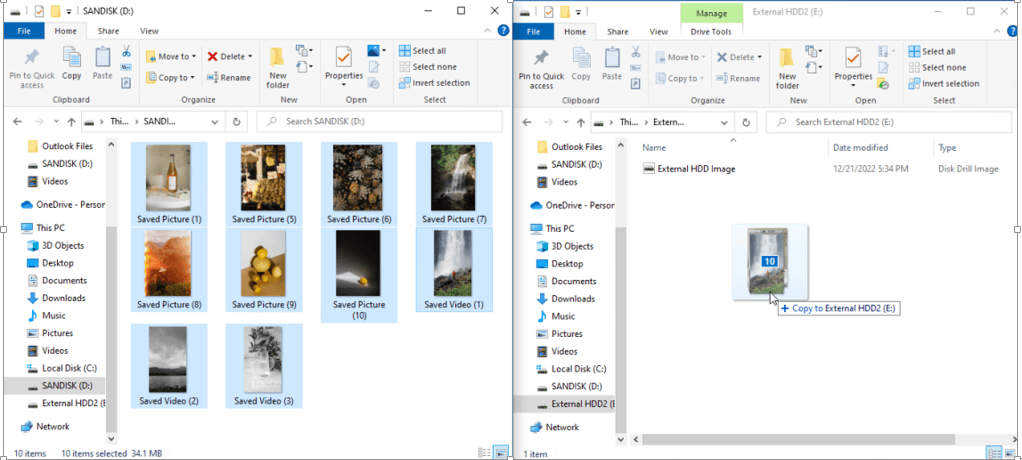Image resolution: width=1022 pixels, height=460 pixels.
Task: Open OneDrive in External HDD2 sidebar
Action: [572, 205]
